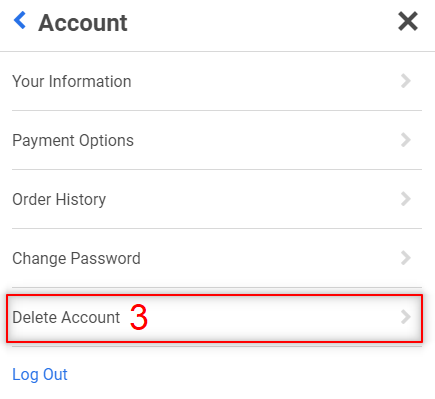View the Order History menu label
Image resolution: width=435 pixels, height=399 pixels.
point(59,199)
